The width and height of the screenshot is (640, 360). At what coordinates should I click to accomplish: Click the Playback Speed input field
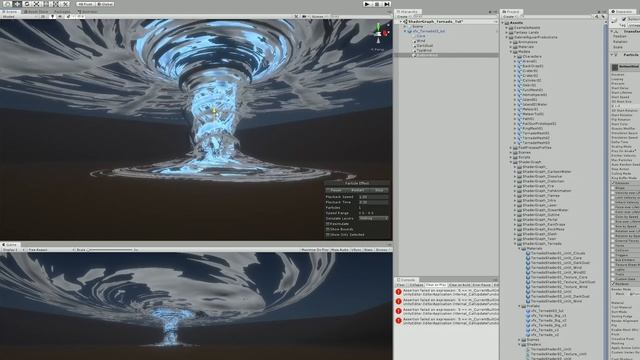click(373, 197)
